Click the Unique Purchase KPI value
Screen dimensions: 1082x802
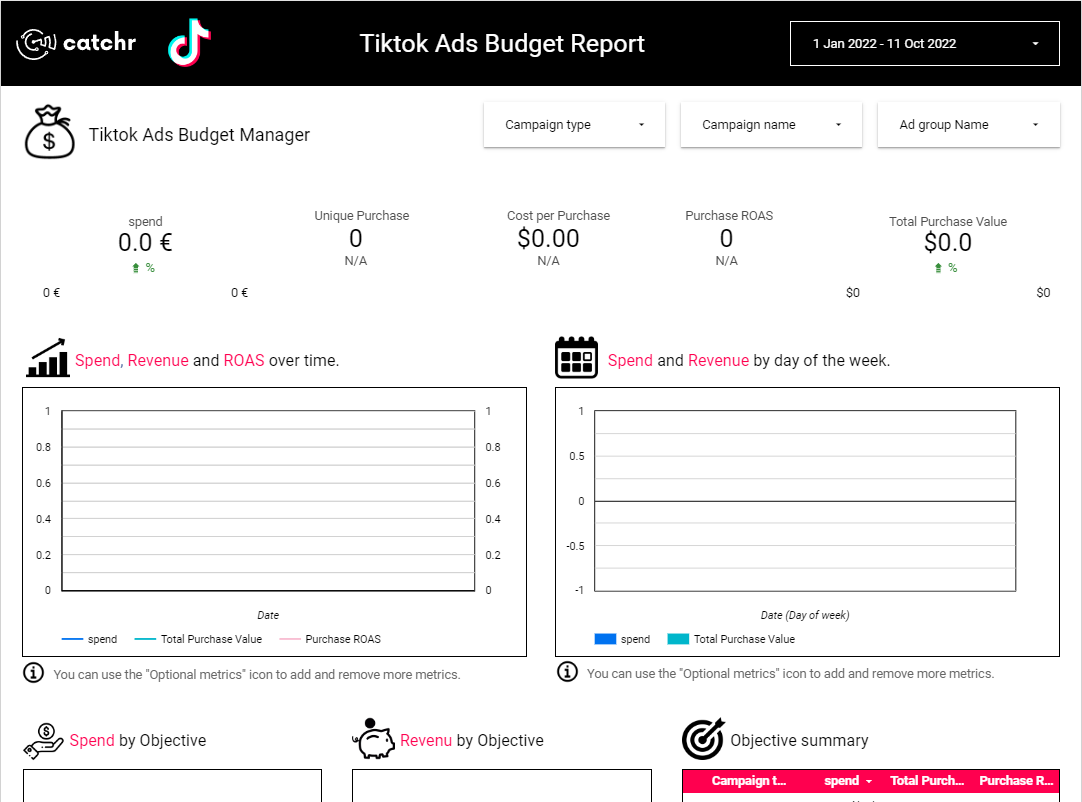356,238
